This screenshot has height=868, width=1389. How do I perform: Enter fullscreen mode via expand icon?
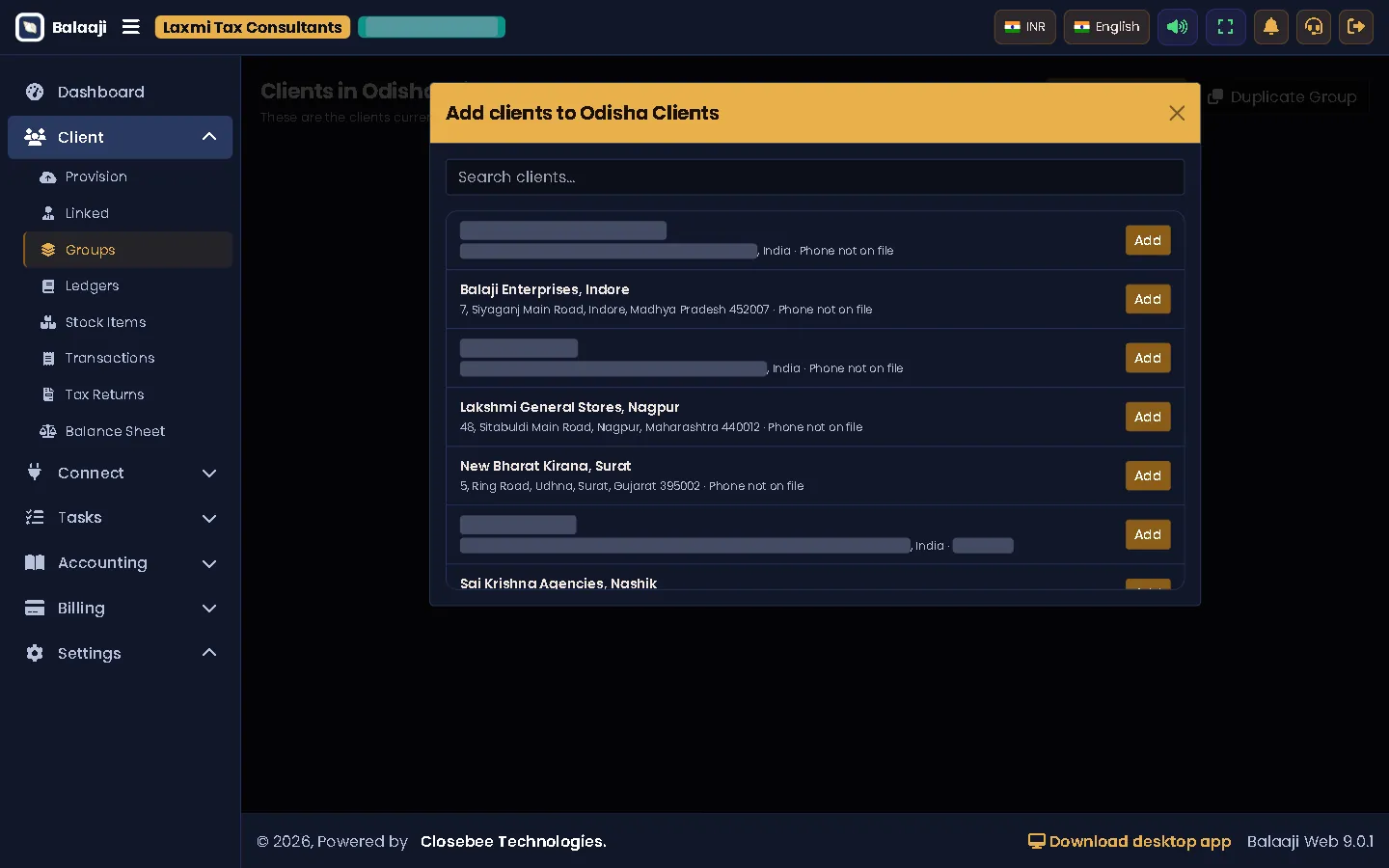pos(1225,27)
